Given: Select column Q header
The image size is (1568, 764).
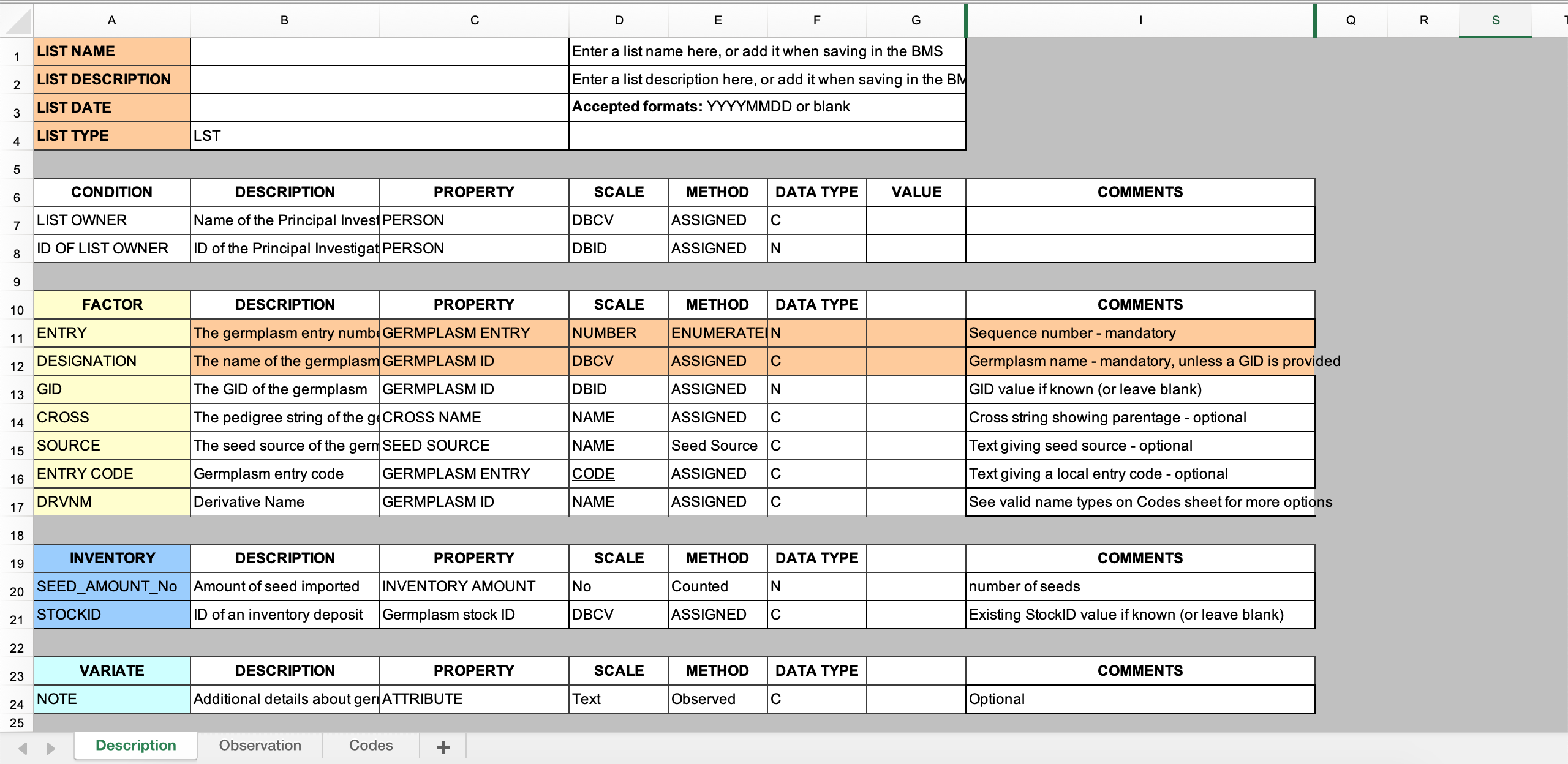Looking at the screenshot, I should (x=1351, y=20).
